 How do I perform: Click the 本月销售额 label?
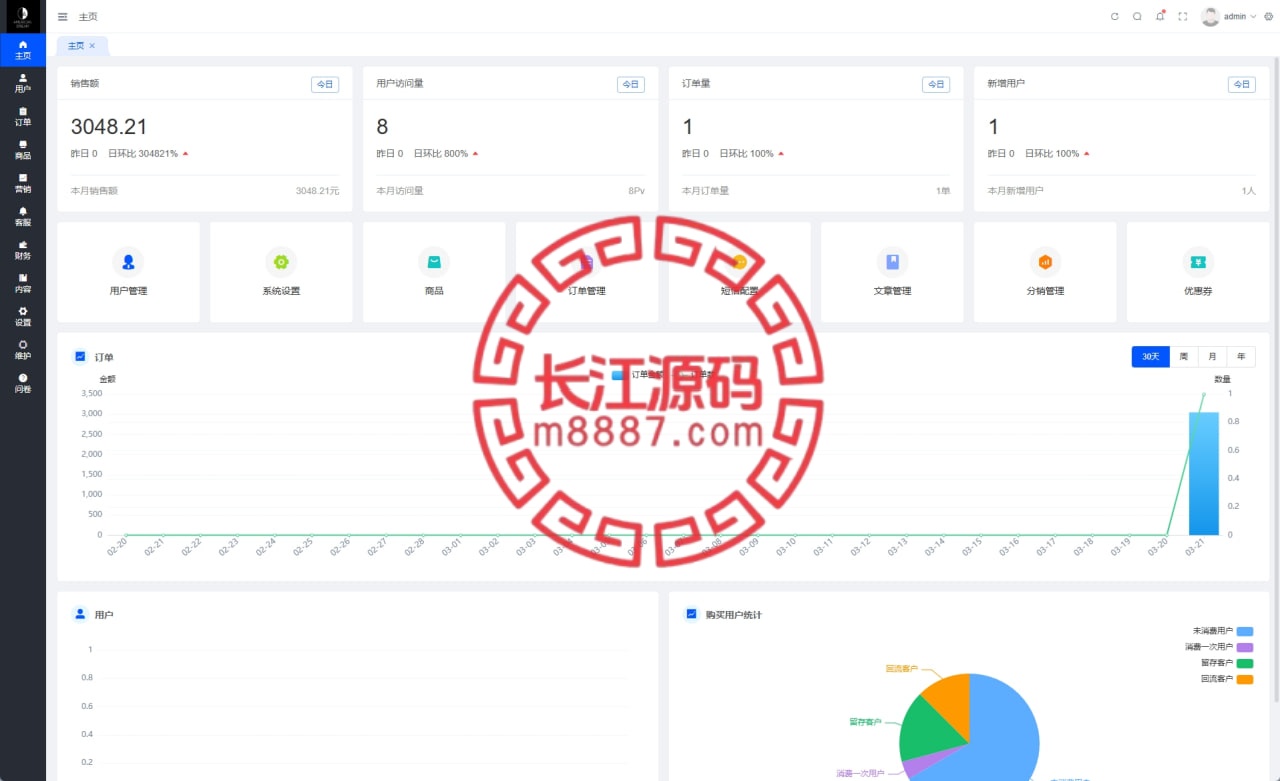coord(94,190)
